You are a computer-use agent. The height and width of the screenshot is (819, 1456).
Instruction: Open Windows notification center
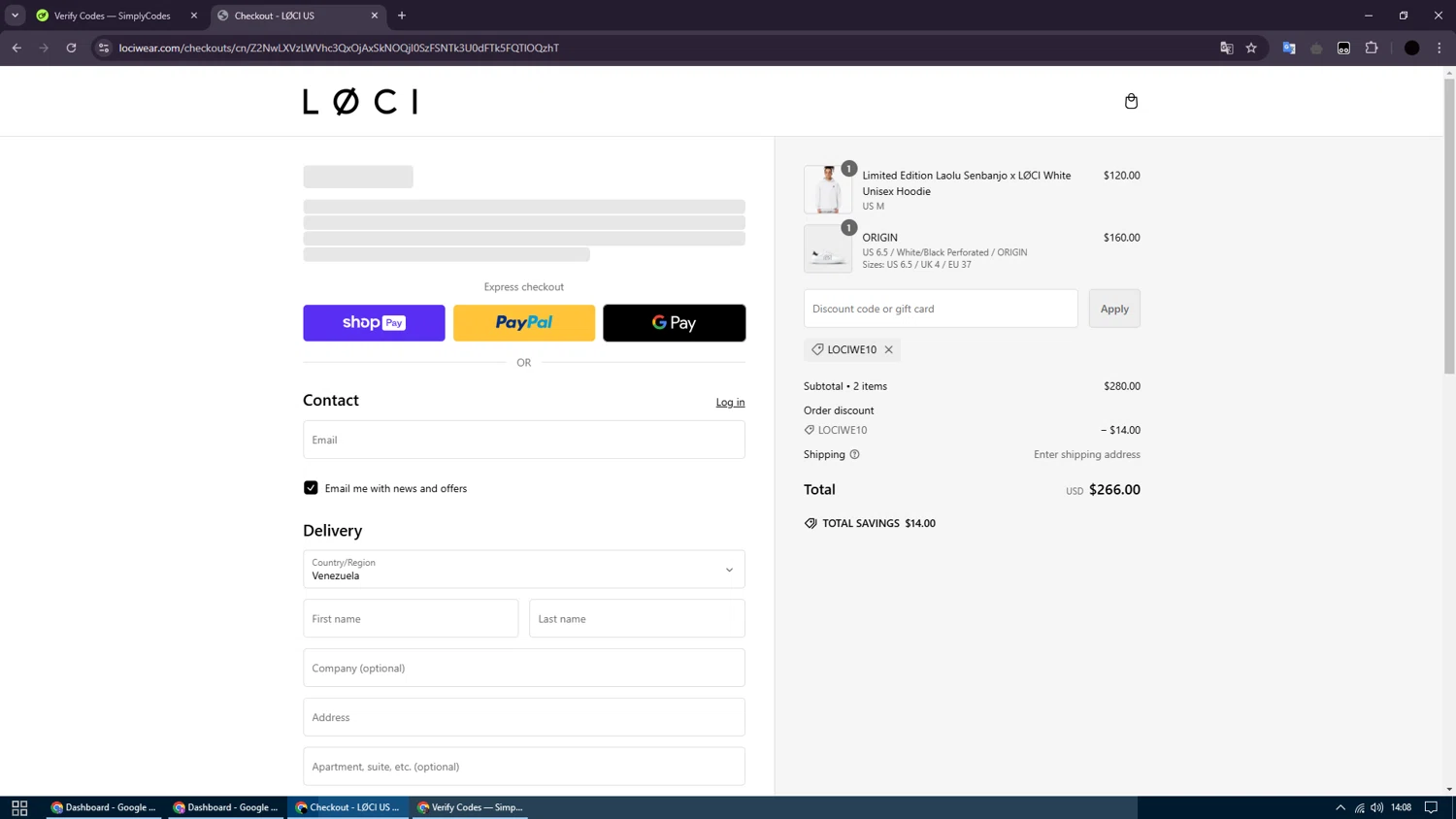click(x=1431, y=807)
